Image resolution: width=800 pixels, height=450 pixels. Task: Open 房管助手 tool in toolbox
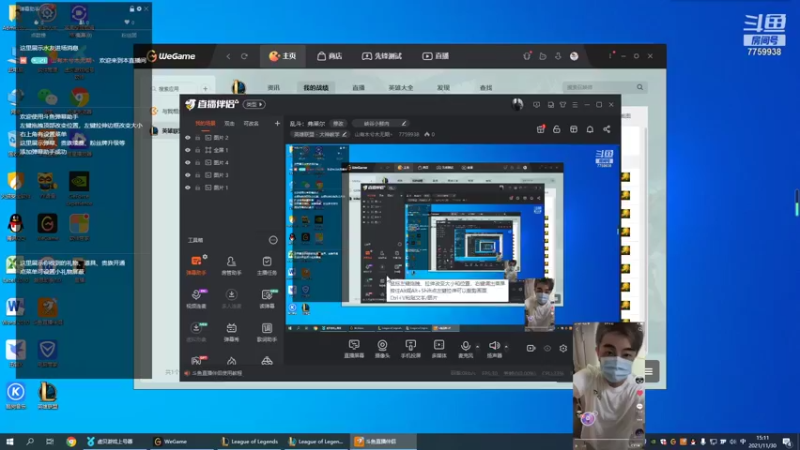(x=231, y=265)
